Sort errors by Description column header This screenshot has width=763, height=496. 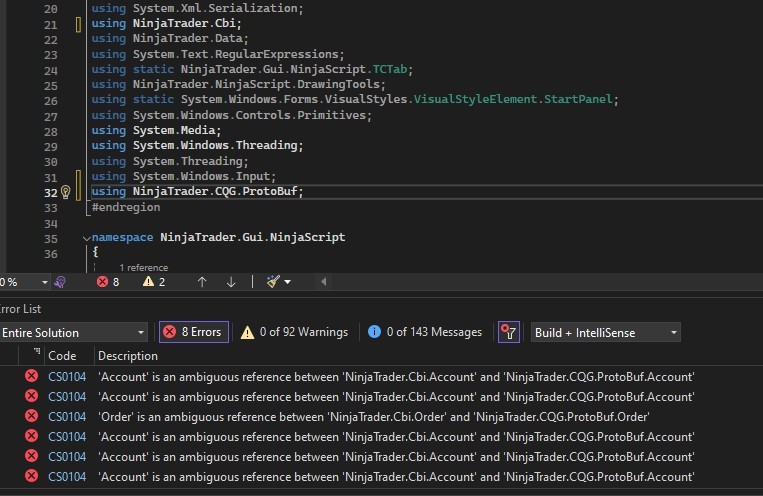point(128,355)
